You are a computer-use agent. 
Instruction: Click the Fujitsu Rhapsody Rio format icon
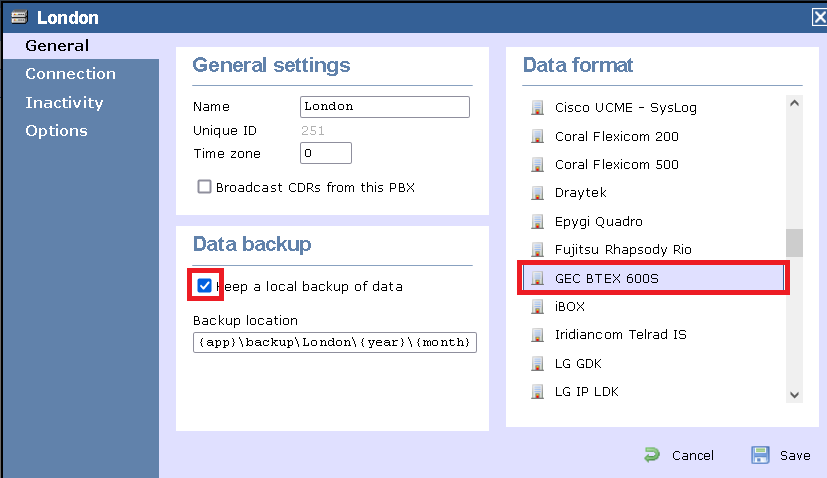click(537, 250)
